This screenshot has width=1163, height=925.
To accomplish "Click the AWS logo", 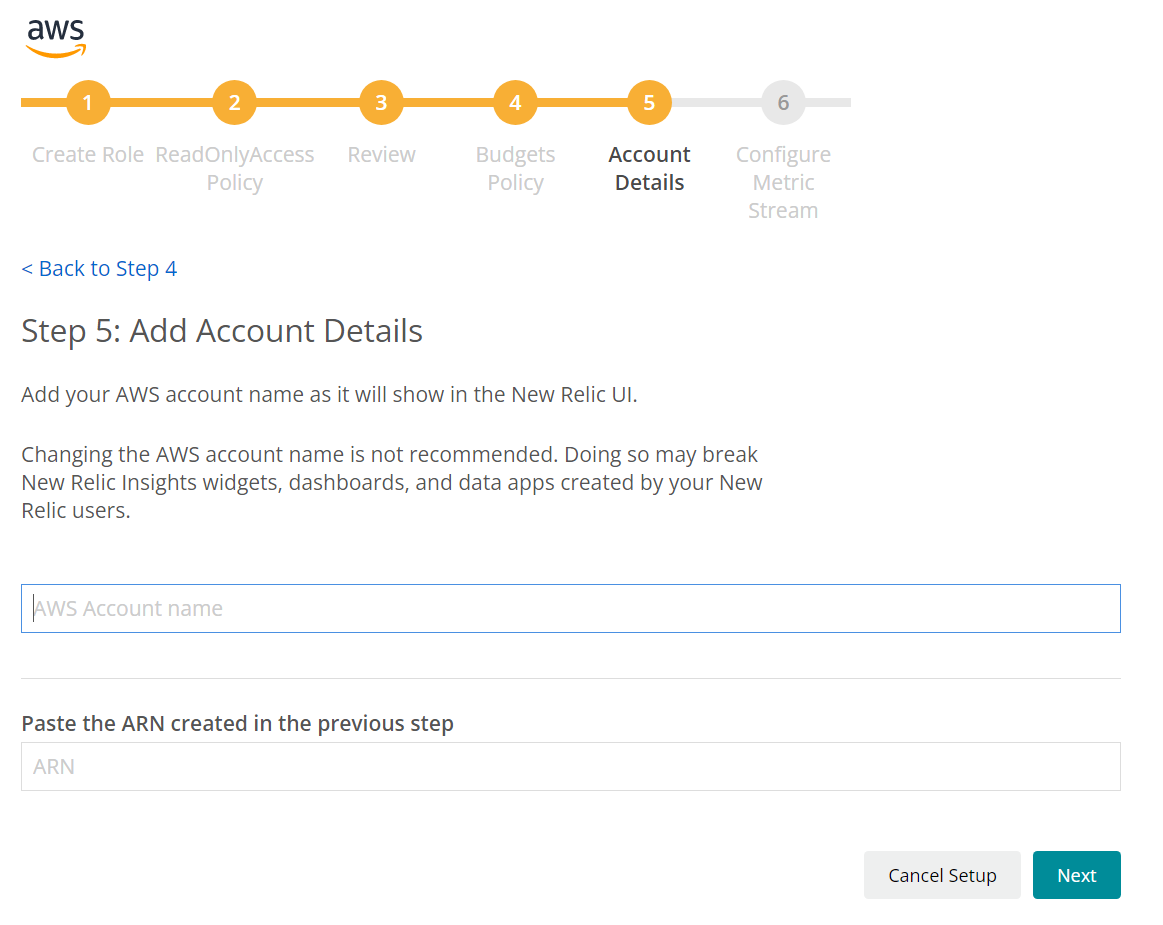I will point(56,38).
